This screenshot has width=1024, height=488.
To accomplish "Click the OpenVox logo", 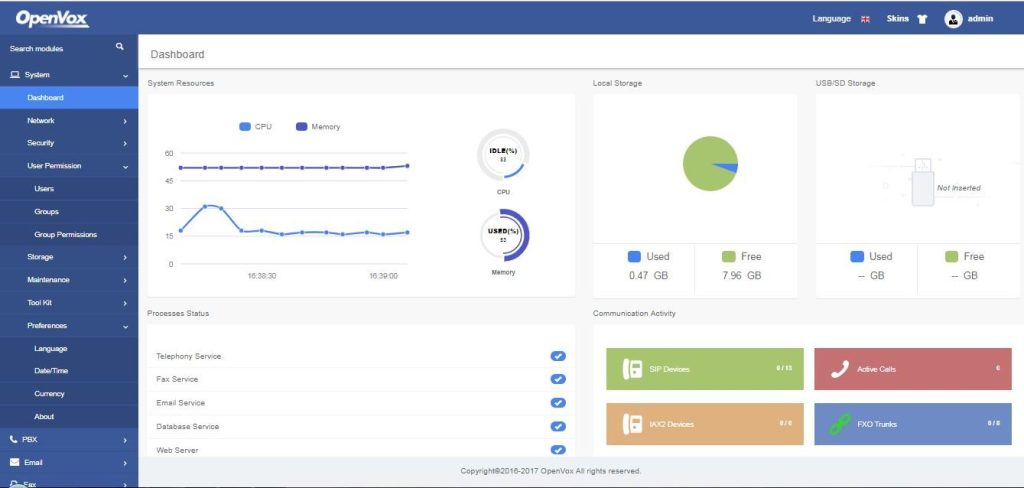I will pyautogui.click(x=52, y=18).
